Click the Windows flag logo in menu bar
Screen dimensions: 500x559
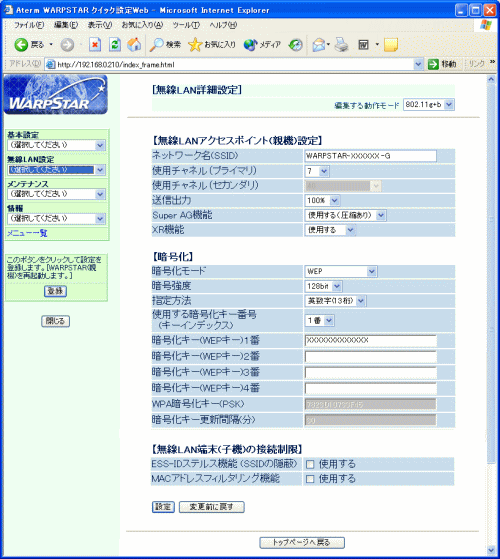pos(486,25)
